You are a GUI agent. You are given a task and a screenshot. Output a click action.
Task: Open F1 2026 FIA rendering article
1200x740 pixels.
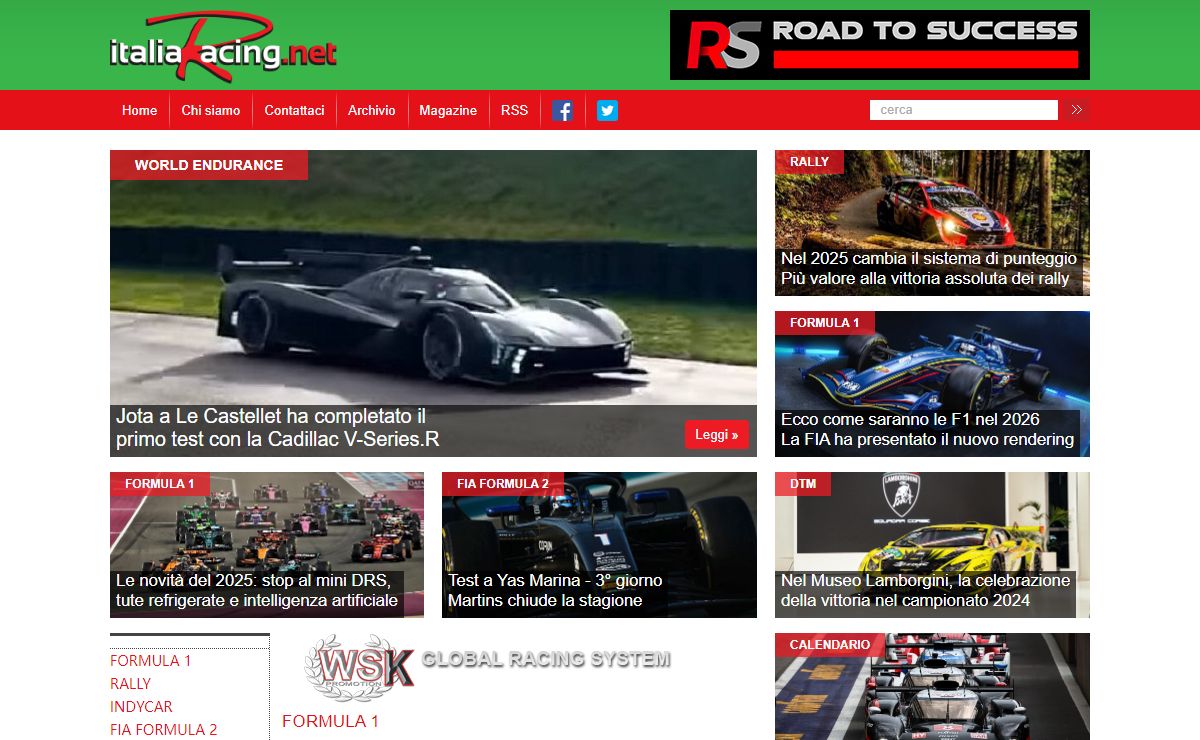[x=927, y=430]
